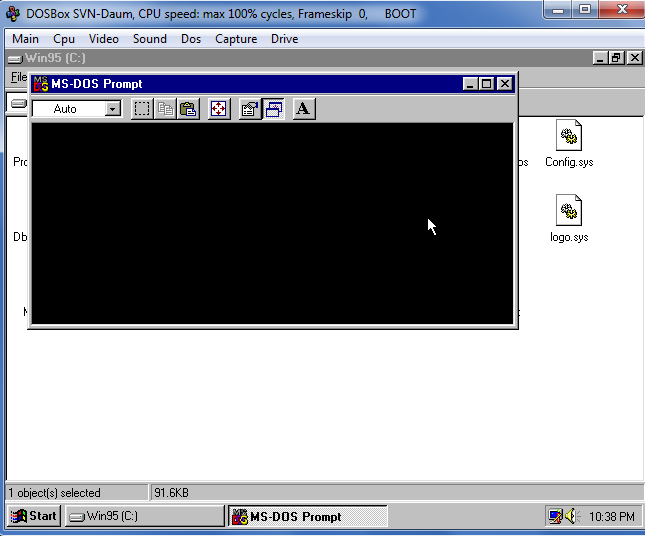Click inside the black DOS console area

[272, 223]
